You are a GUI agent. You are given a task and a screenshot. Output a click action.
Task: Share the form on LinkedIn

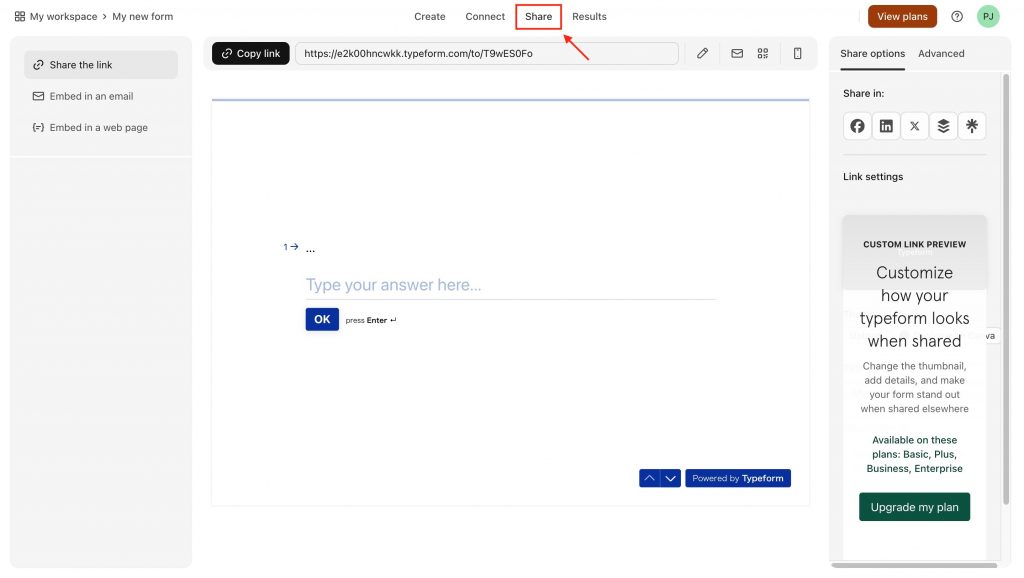pos(886,126)
